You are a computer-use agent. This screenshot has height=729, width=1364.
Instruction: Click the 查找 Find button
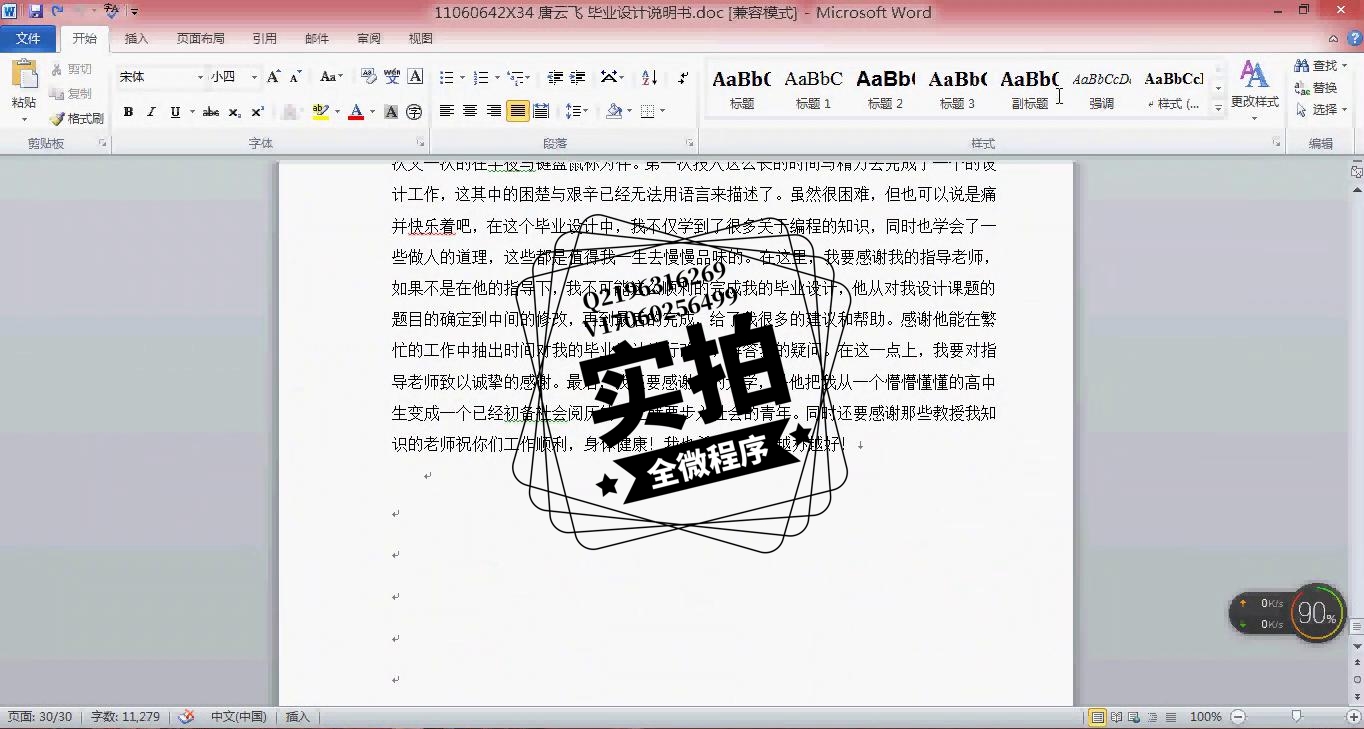(x=1318, y=66)
